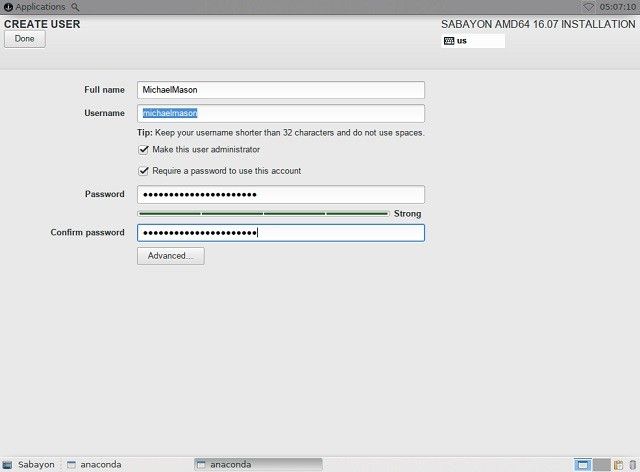
Task: Select second workspace in pager
Action: pyautogui.click(x=602, y=465)
